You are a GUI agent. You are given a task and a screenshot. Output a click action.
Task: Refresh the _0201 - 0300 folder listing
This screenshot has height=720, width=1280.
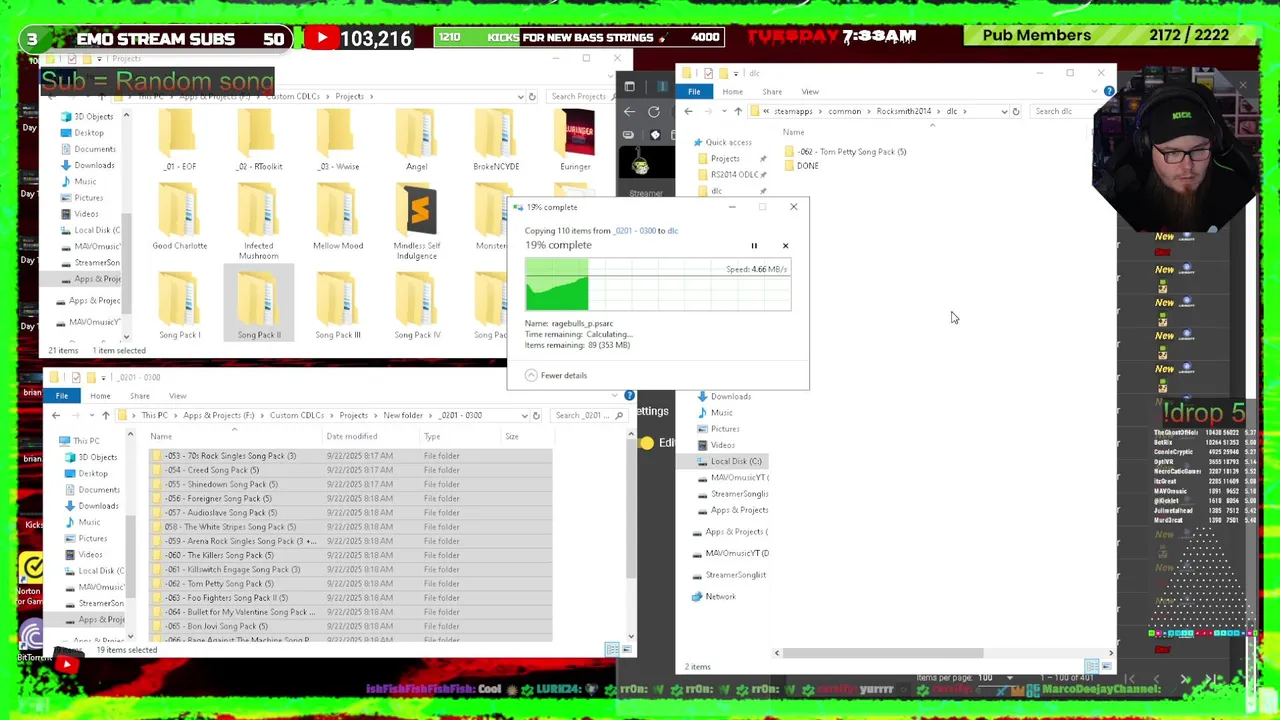[x=536, y=415]
